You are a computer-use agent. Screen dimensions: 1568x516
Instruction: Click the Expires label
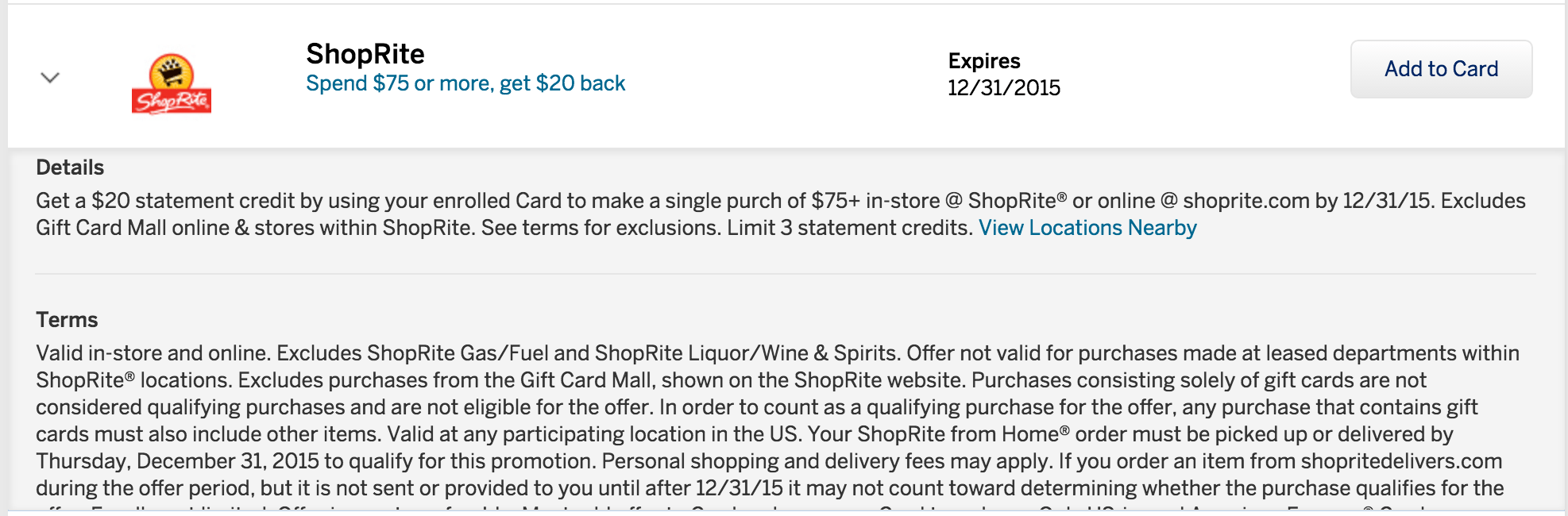pos(984,61)
